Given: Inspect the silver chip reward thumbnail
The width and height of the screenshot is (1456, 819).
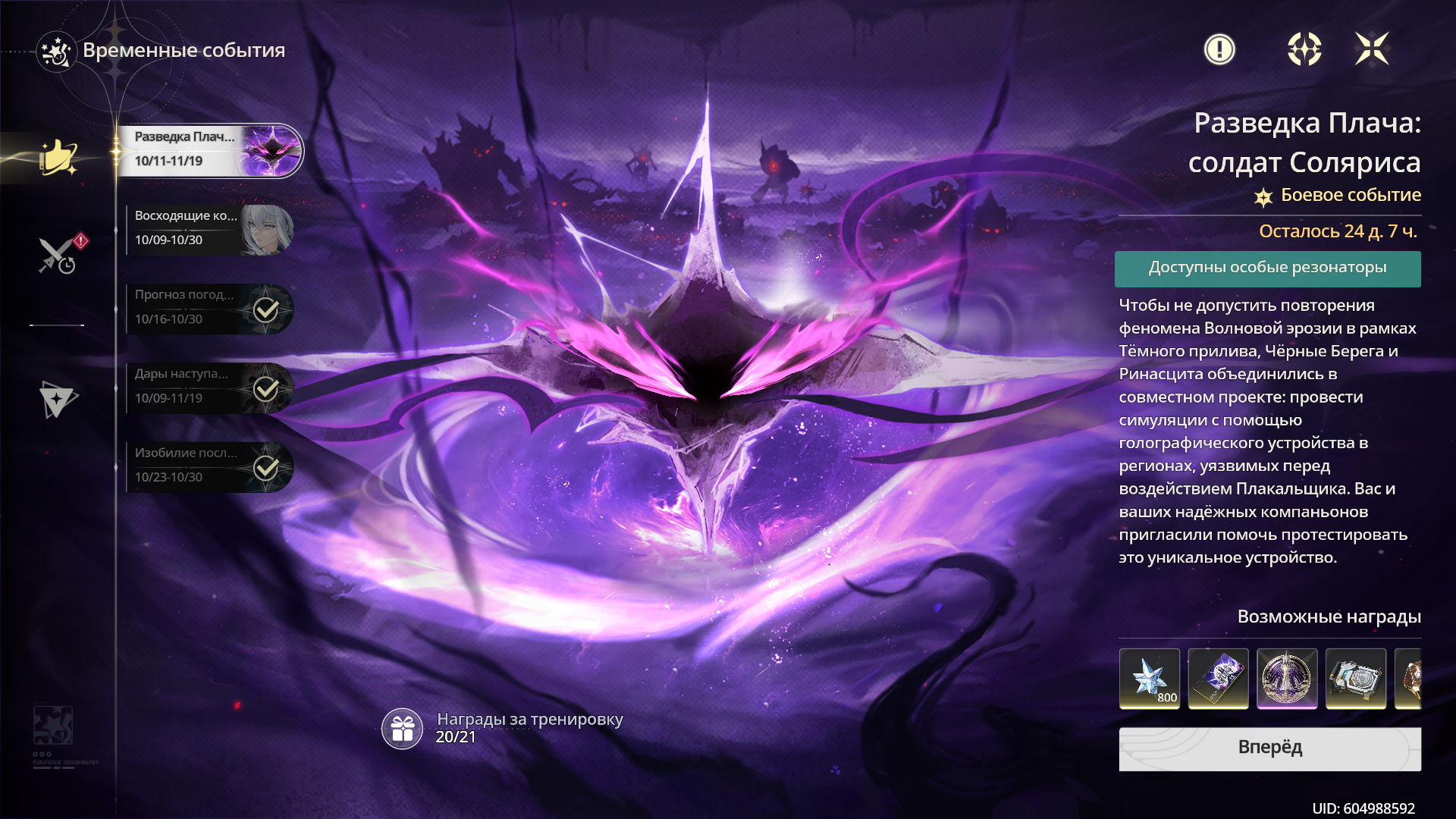Looking at the screenshot, I should click(x=1356, y=678).
